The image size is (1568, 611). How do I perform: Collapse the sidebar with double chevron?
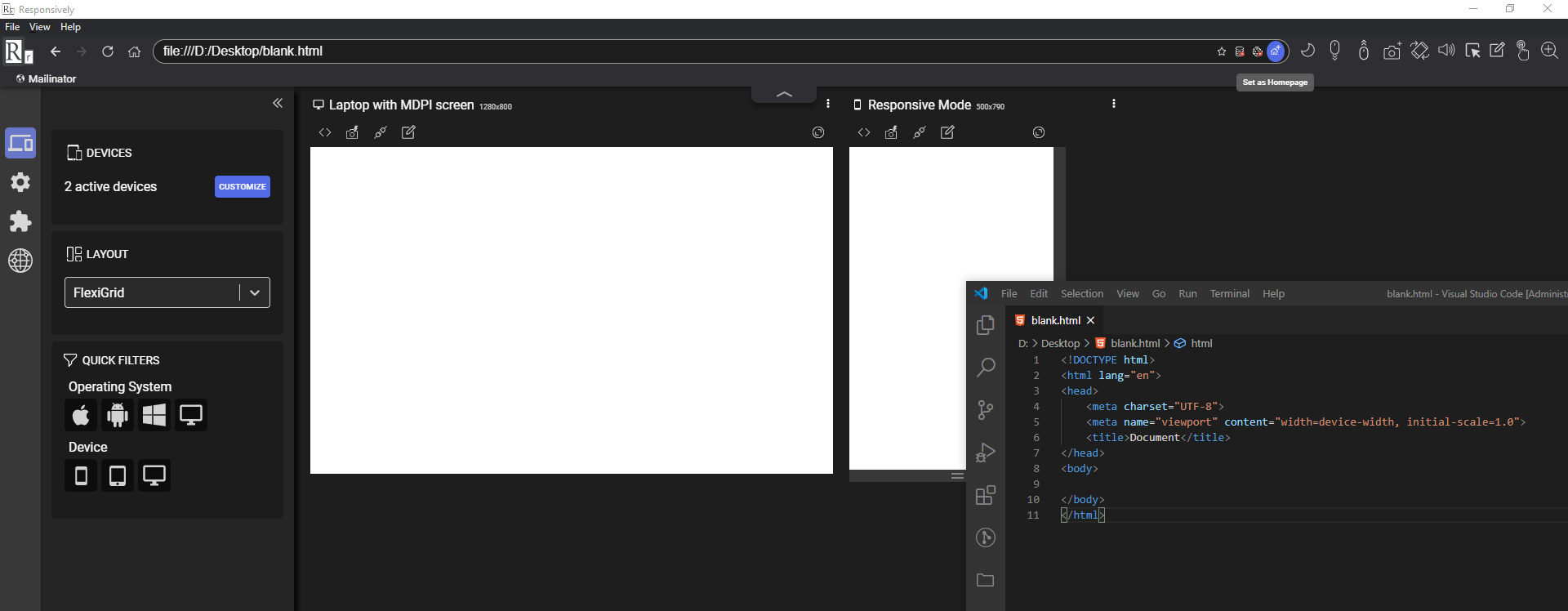[278, 103]
